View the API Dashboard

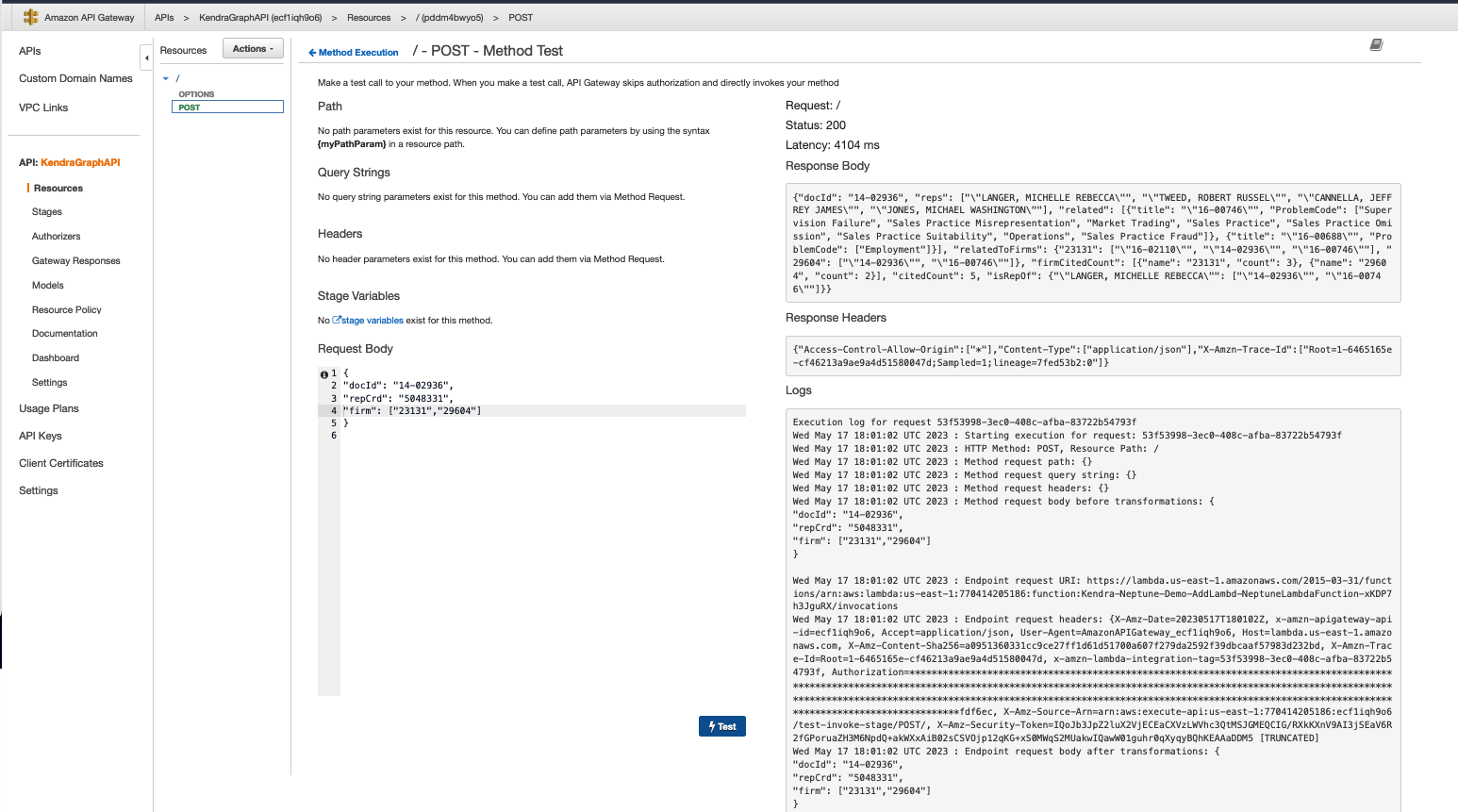point(56,358)
